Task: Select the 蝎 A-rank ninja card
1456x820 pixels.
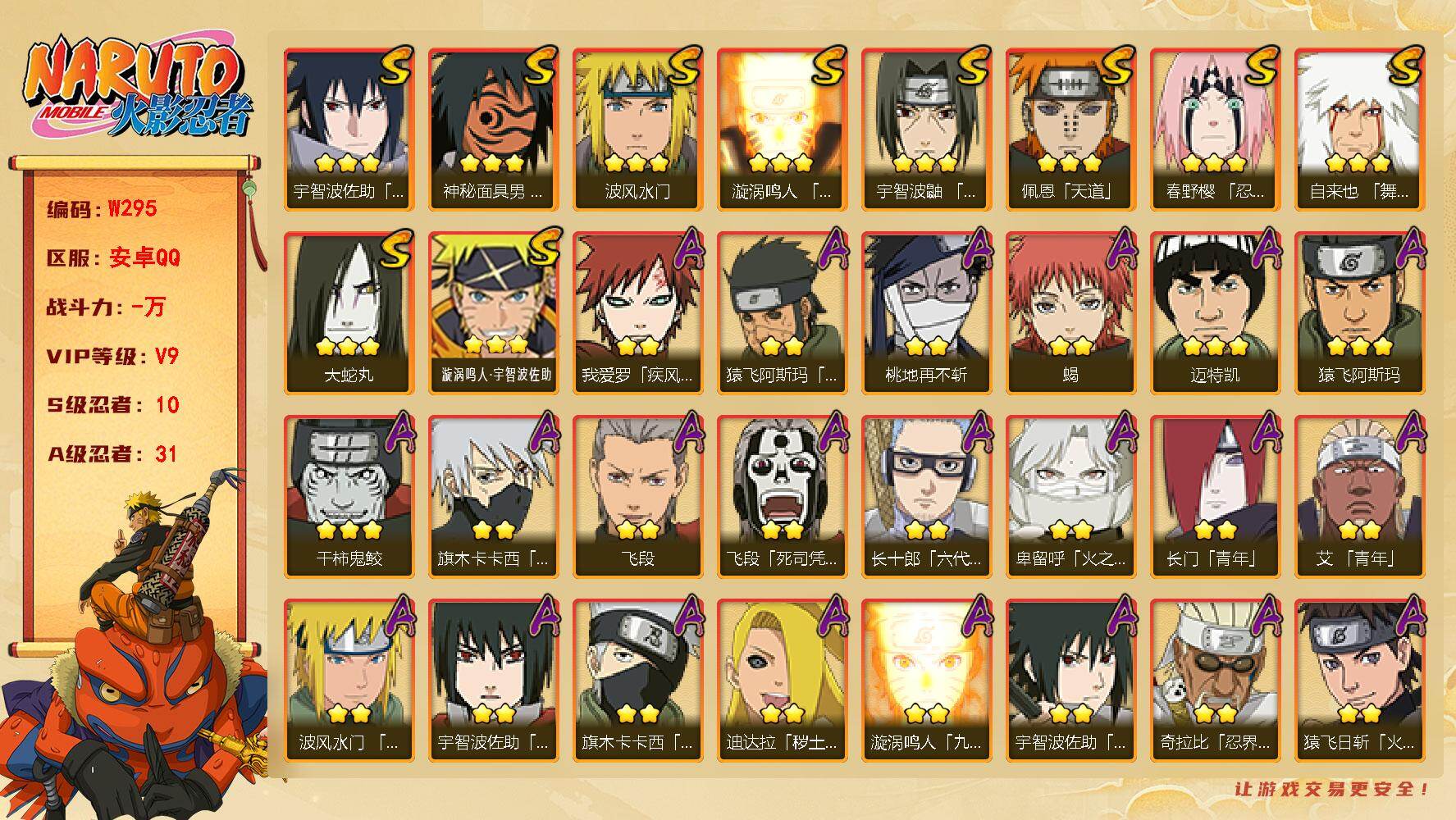Action: tap(1070, 312)
